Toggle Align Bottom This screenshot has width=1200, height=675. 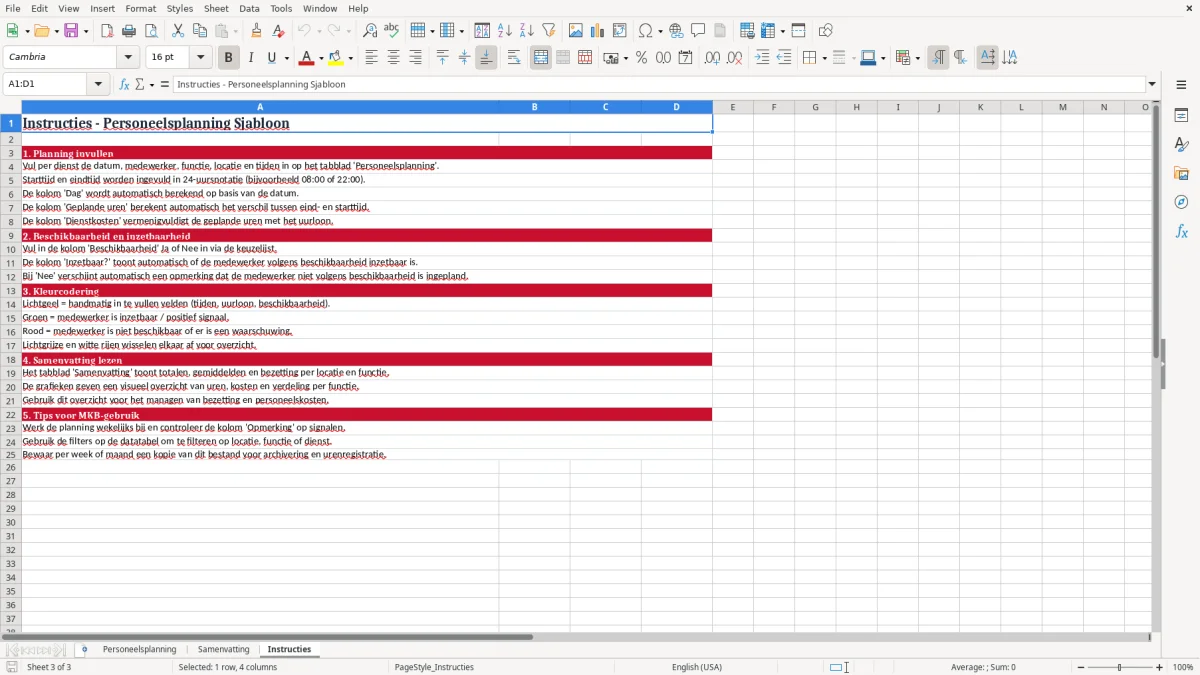tap(486, 58)
